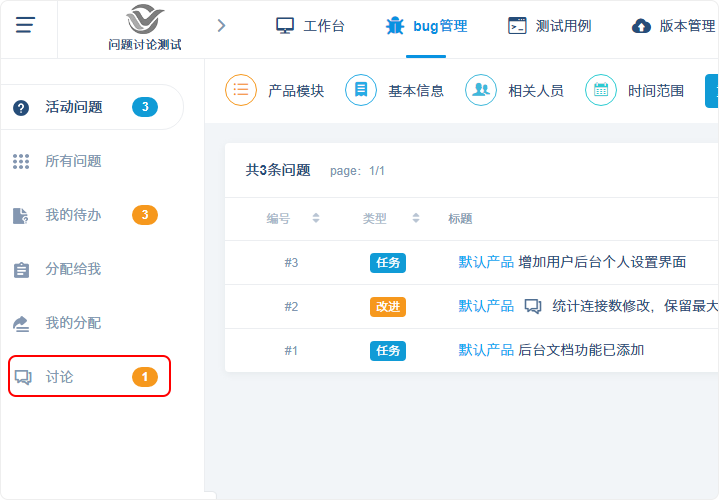Open 我的分配 in the sidebar
This screenshot has height=500, width=720.
point(73,323)
